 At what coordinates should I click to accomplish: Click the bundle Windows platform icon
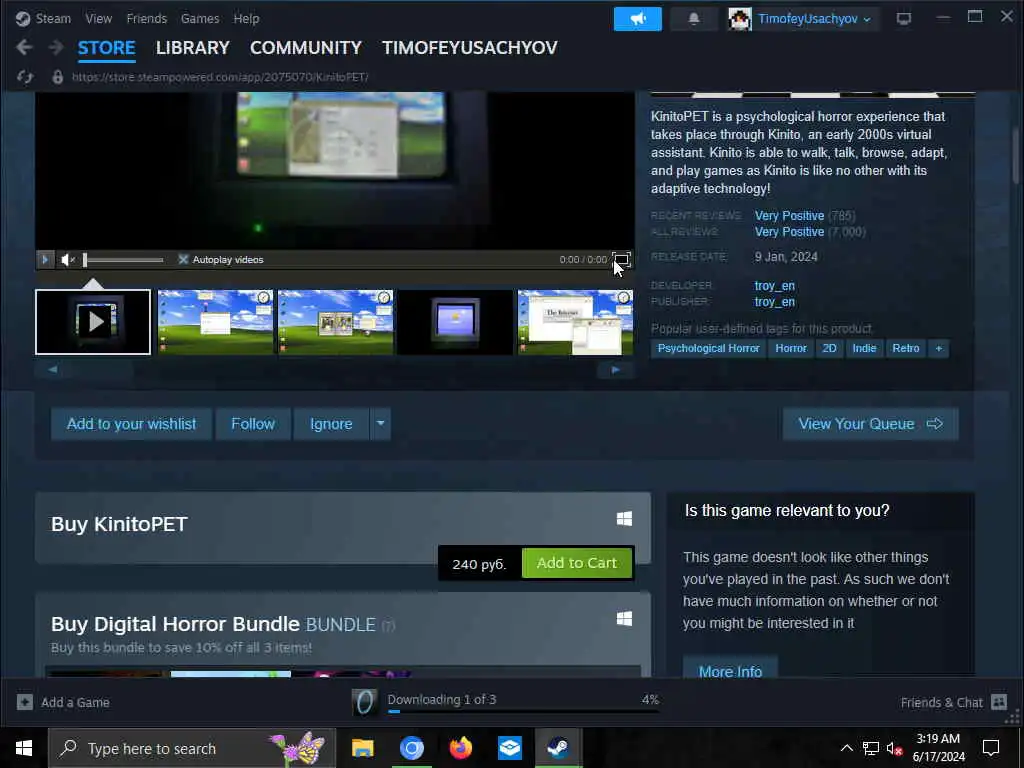[624, 618]
